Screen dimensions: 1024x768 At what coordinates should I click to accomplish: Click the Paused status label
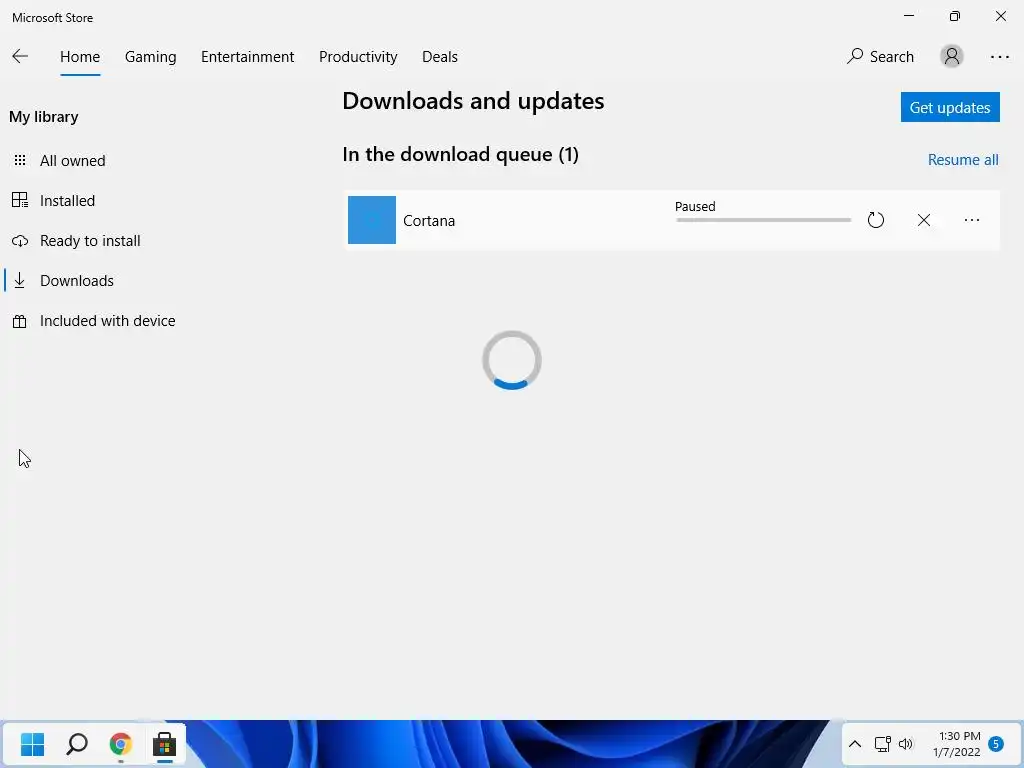pos(695,206)
